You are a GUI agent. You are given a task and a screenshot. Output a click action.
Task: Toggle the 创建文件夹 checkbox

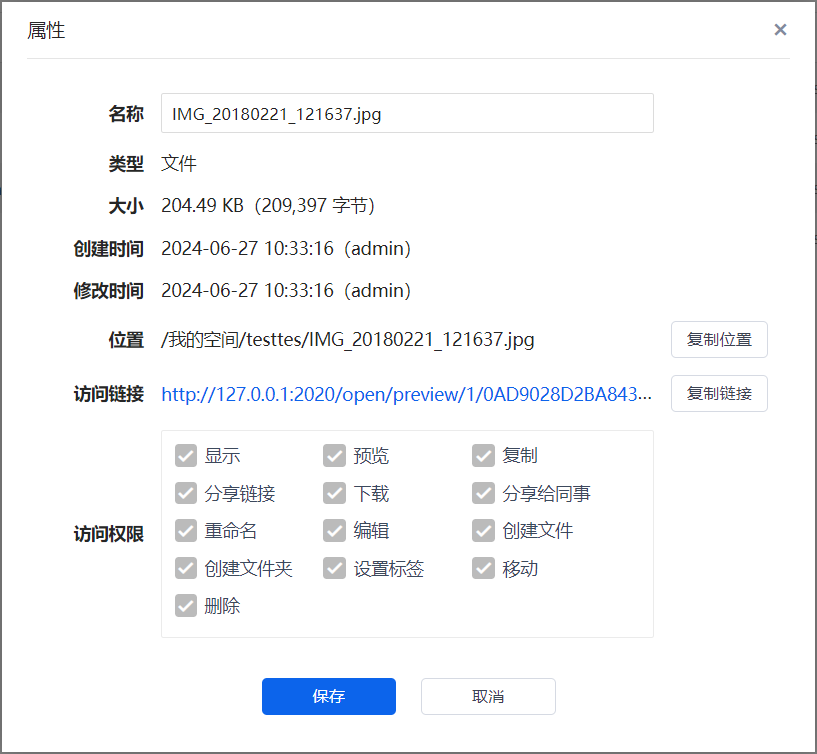click(x=186, y=569)
